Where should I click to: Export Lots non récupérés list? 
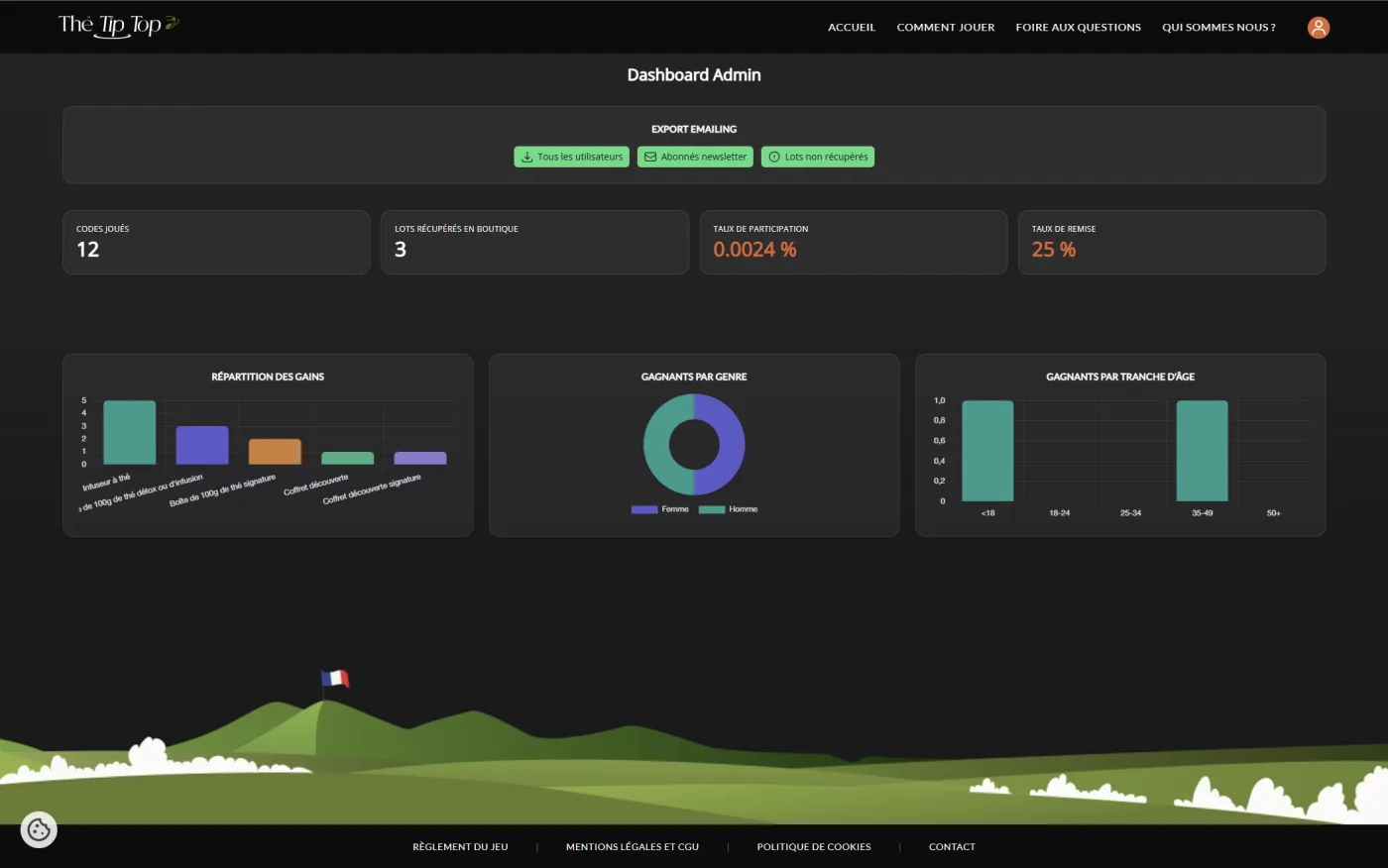tap(818, 157)
